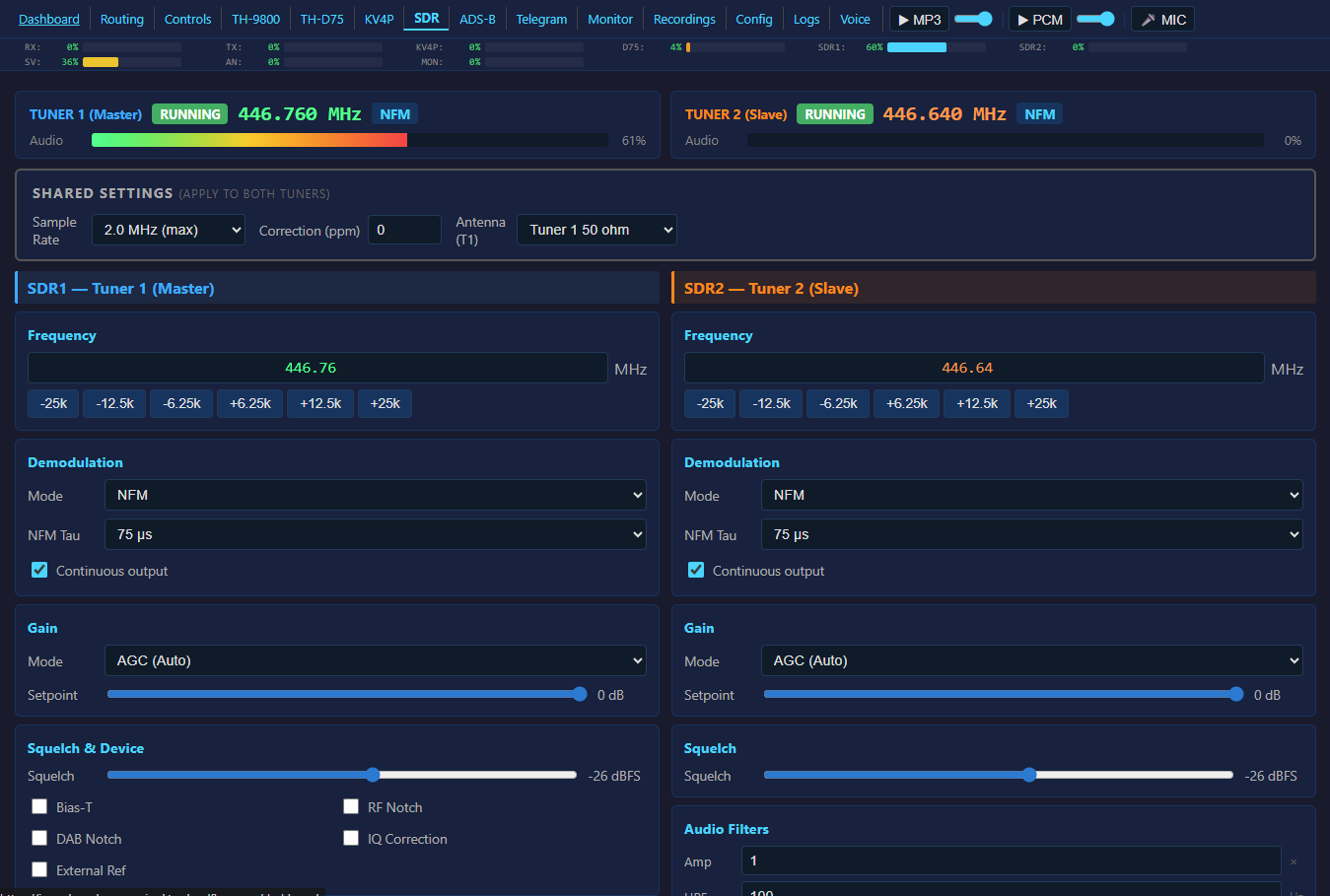Step SDR1 frequency up 25k
This screenshot has height=896, width=1330.
tap(385, 403)
